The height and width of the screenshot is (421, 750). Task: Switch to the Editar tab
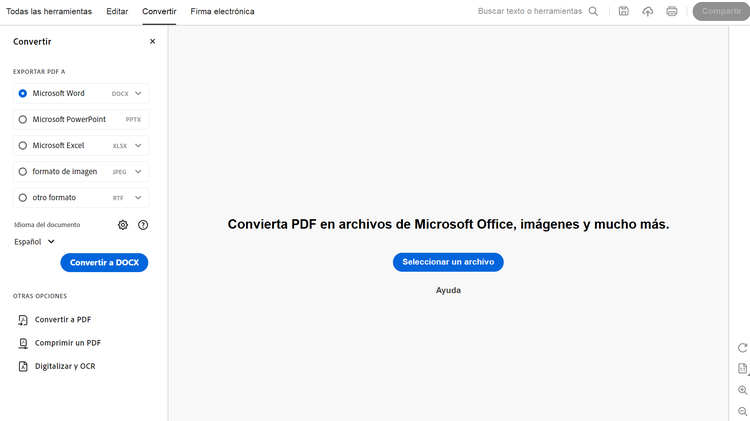pyautogui.click(x=116, y=11)
